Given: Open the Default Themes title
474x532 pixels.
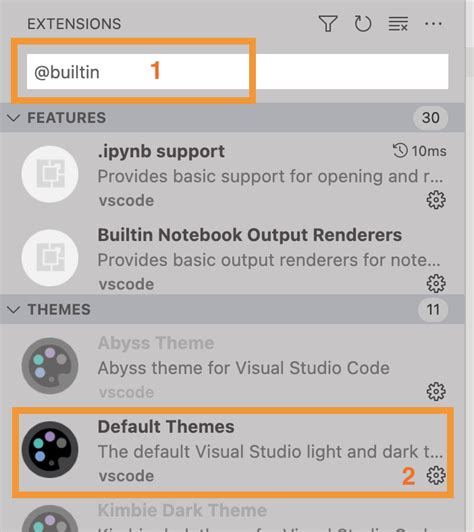Looking at the screenshot, I should tap(166, 426).
